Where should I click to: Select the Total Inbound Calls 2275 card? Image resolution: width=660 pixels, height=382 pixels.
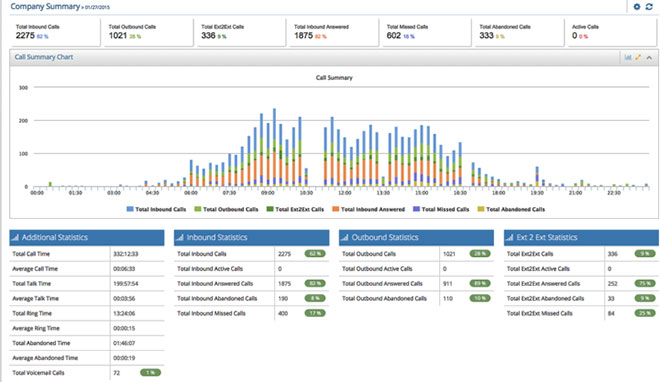tap(56, 32)
